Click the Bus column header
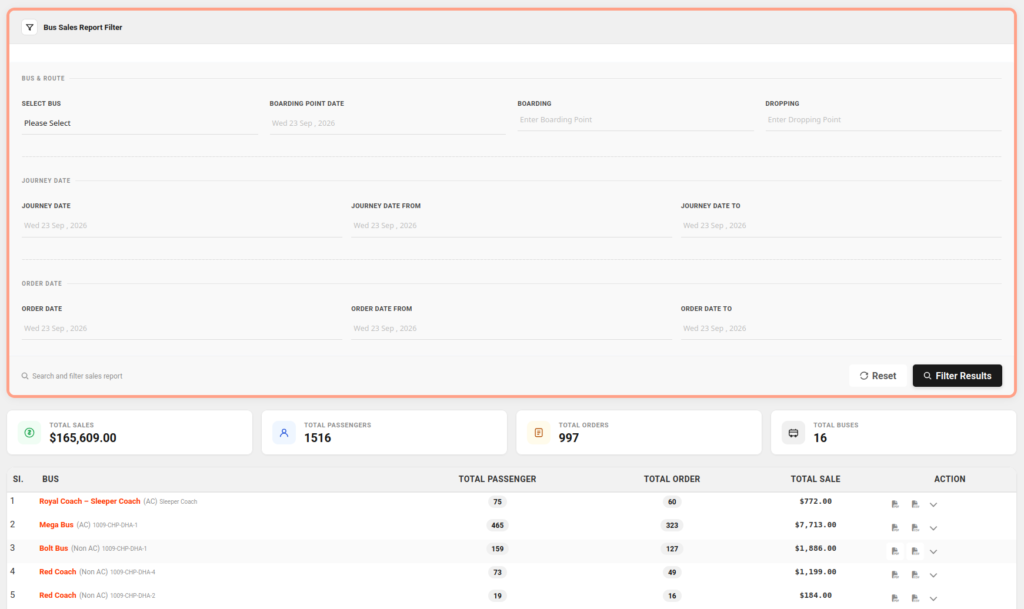The width and height of the screenshot is (1024, 609). [x=50, y=479]
